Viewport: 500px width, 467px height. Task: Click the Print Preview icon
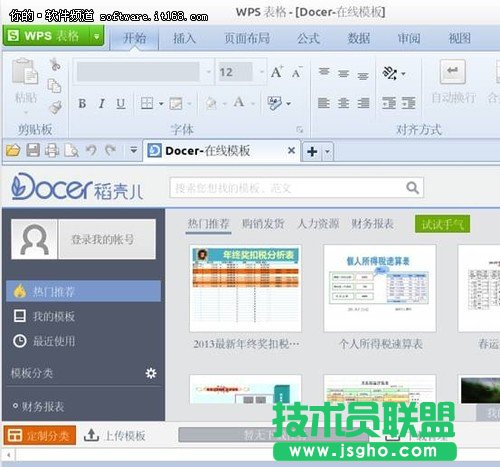pyautogui.click(x=71, y=151)
